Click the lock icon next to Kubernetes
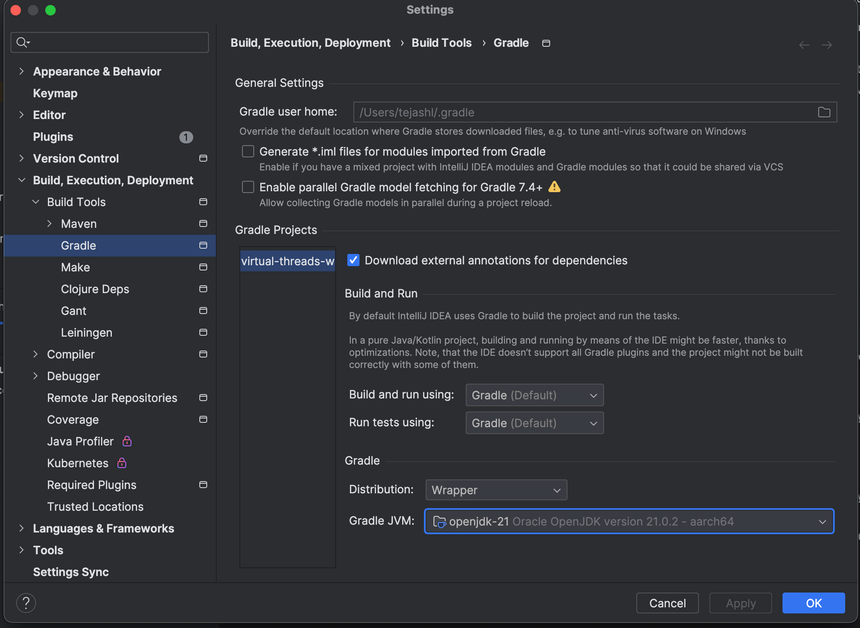 point(122,463)
